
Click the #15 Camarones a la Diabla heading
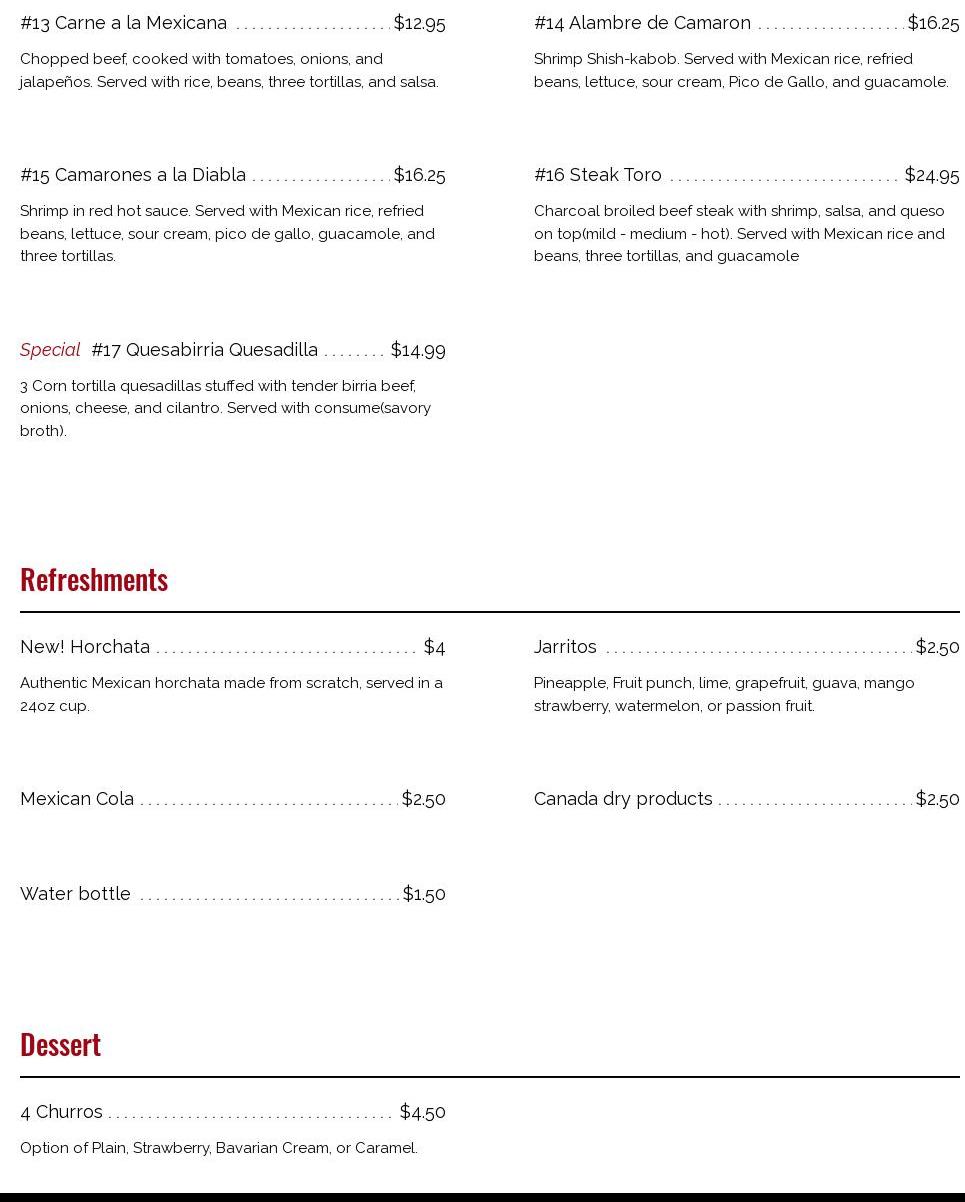point(133,175)
